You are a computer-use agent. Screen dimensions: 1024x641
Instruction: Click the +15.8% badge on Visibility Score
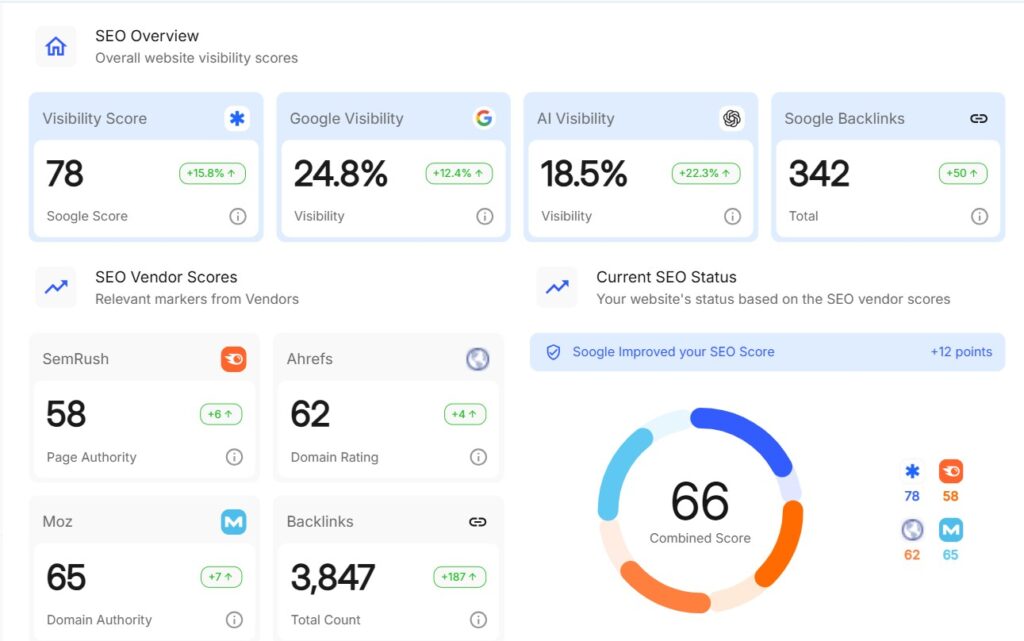tap(212, 172)
